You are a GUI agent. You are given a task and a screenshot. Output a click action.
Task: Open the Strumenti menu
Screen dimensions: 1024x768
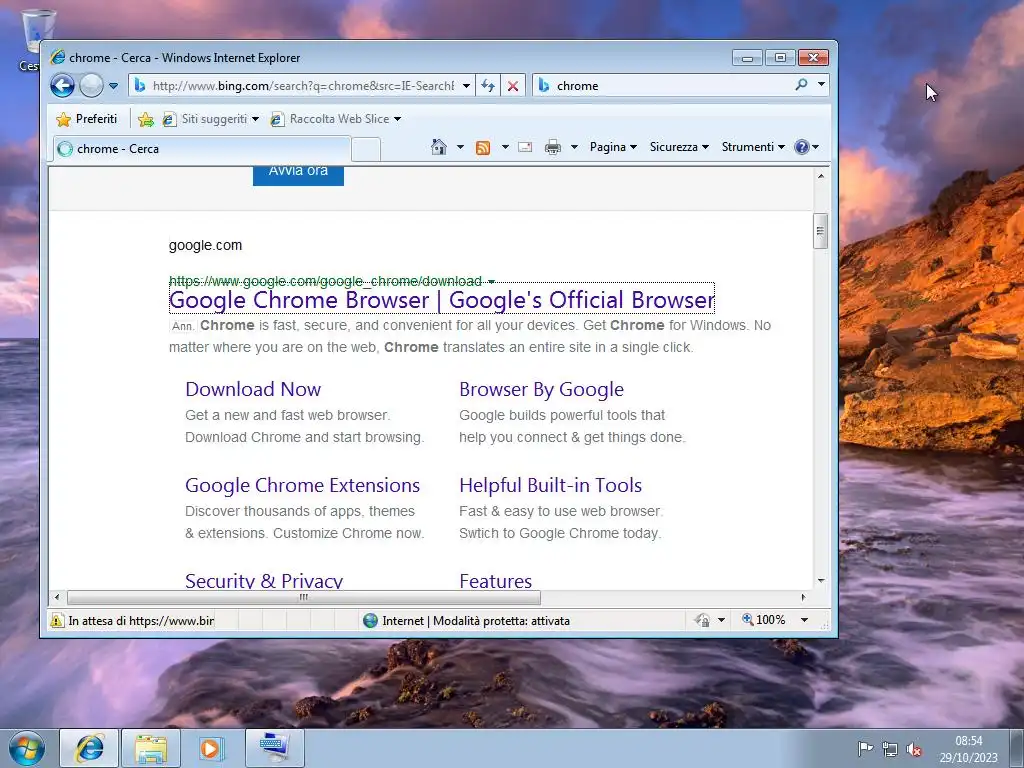click(753, 147)
